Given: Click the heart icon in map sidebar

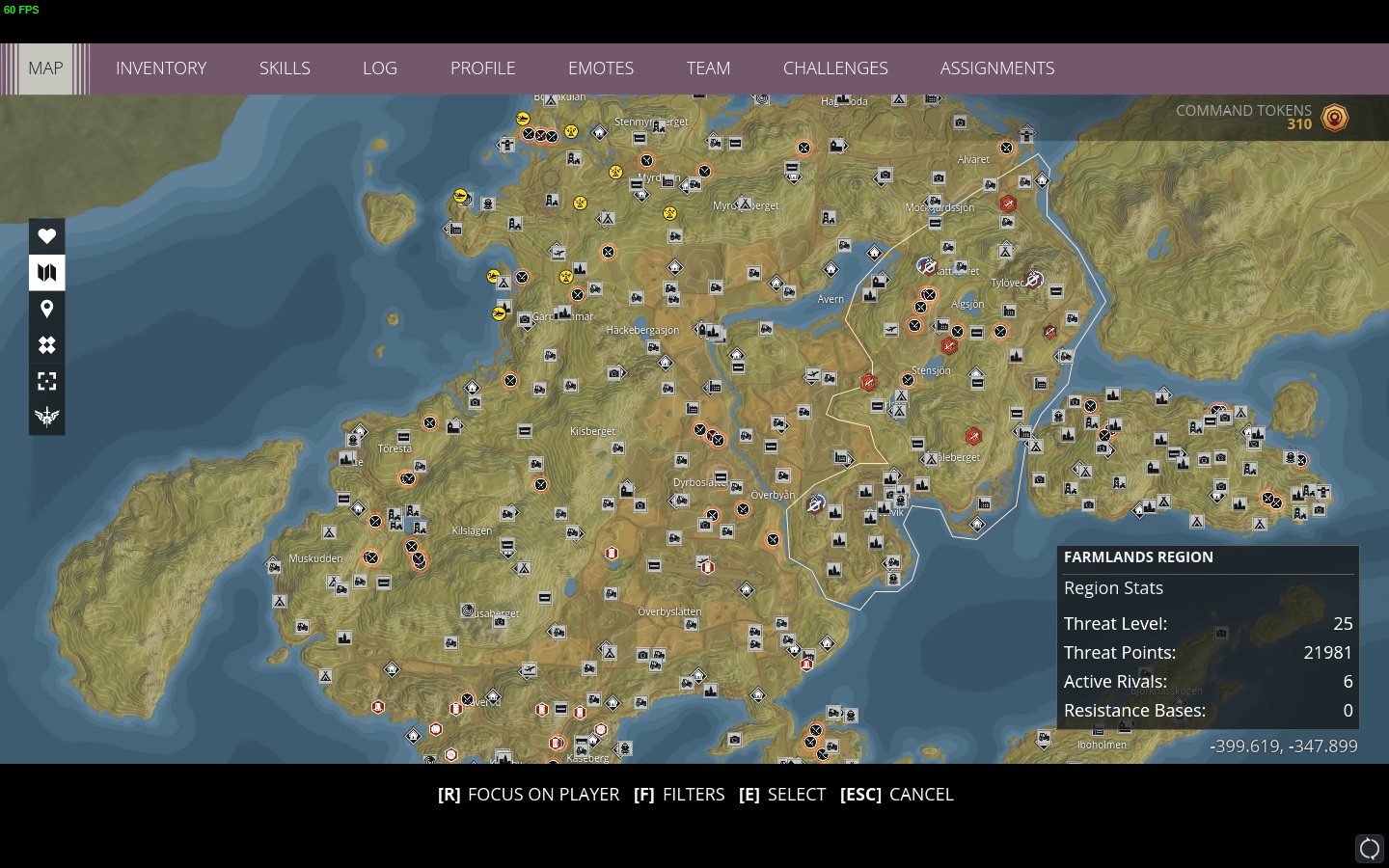Looking at the screenshot, I should click(46, 236).
